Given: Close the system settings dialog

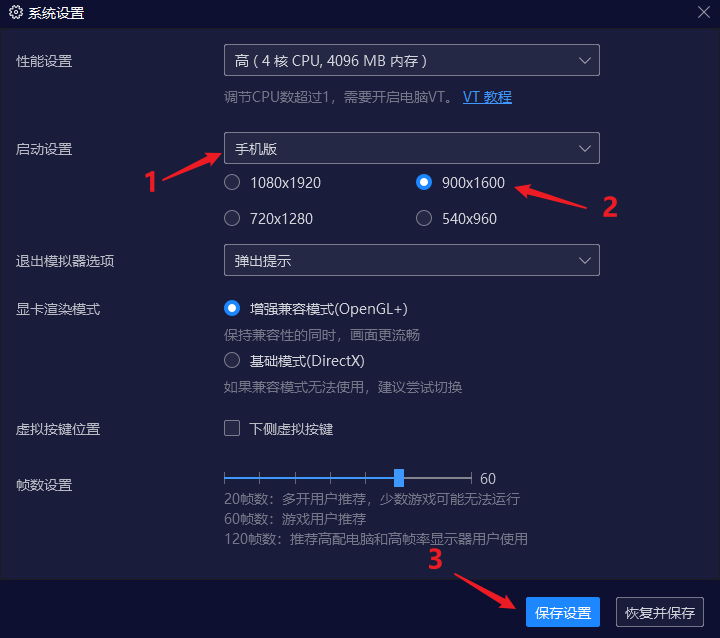Looking at the screenshot, I should pyautogui.click(x=703, y=12).
